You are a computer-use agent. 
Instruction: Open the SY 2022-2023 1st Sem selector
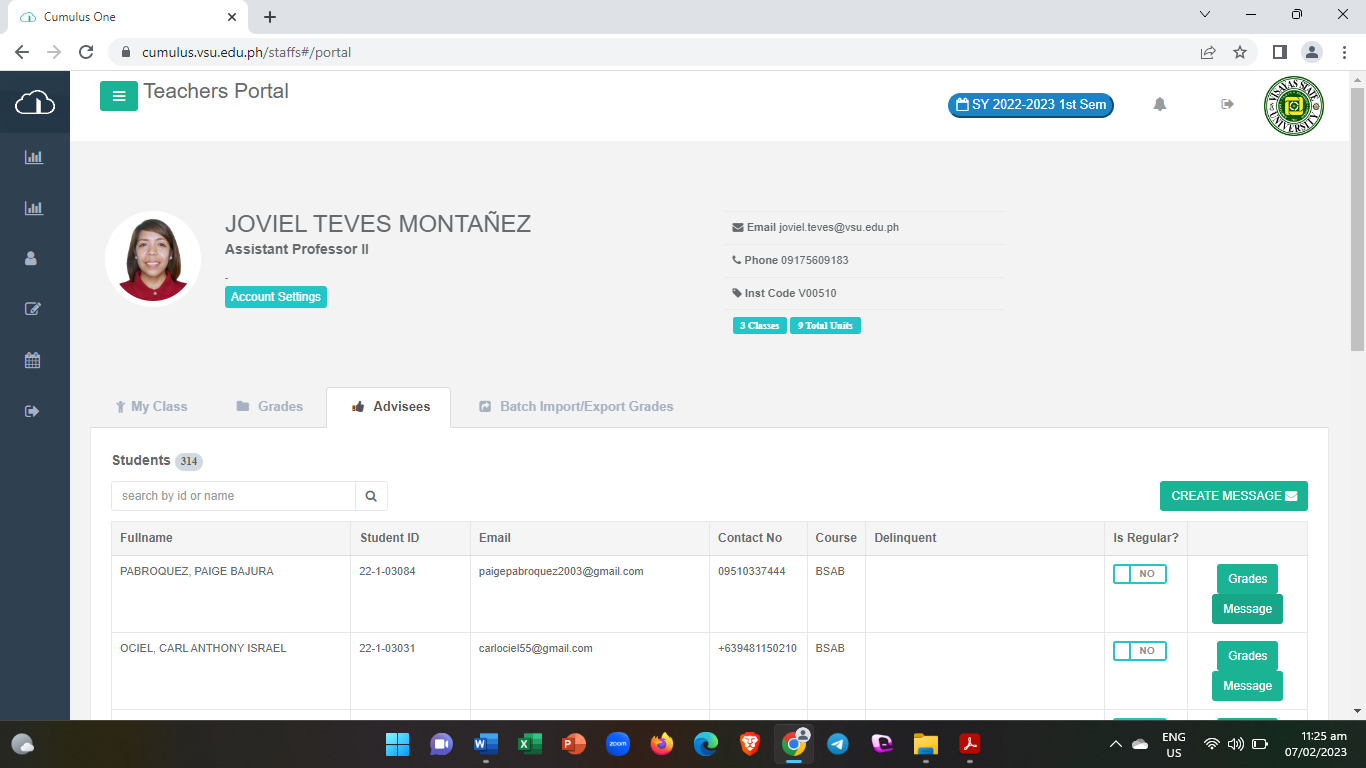click(x=1030, y=105)
